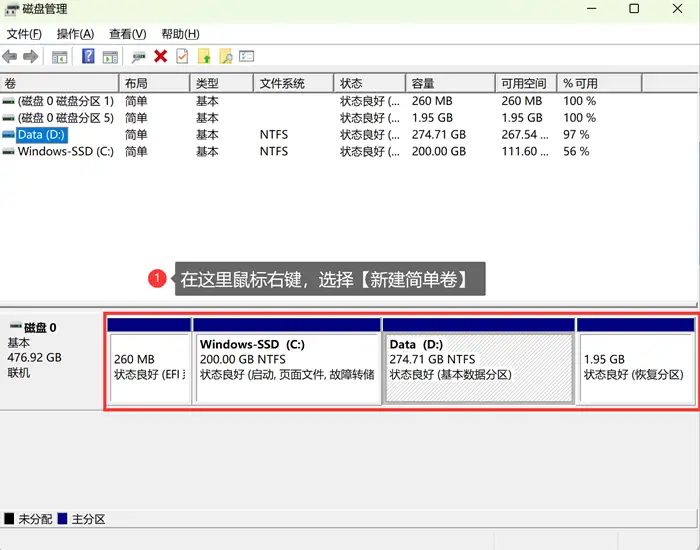Viewport: 700px width, 550px height.
Task: Click the 274.71 GB capacity cell
Action: pos(438,135)
